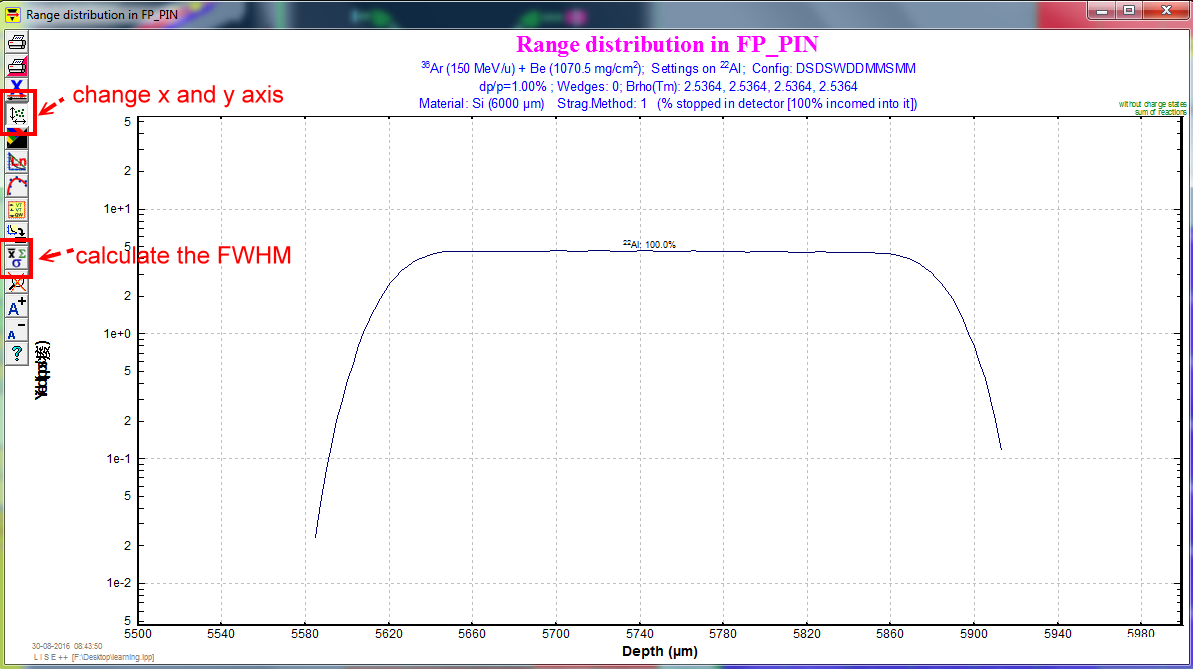Viewport: 1193px width, 669px height.
Task: Open help with the question mark icon
Action: [x=17, y=354]
